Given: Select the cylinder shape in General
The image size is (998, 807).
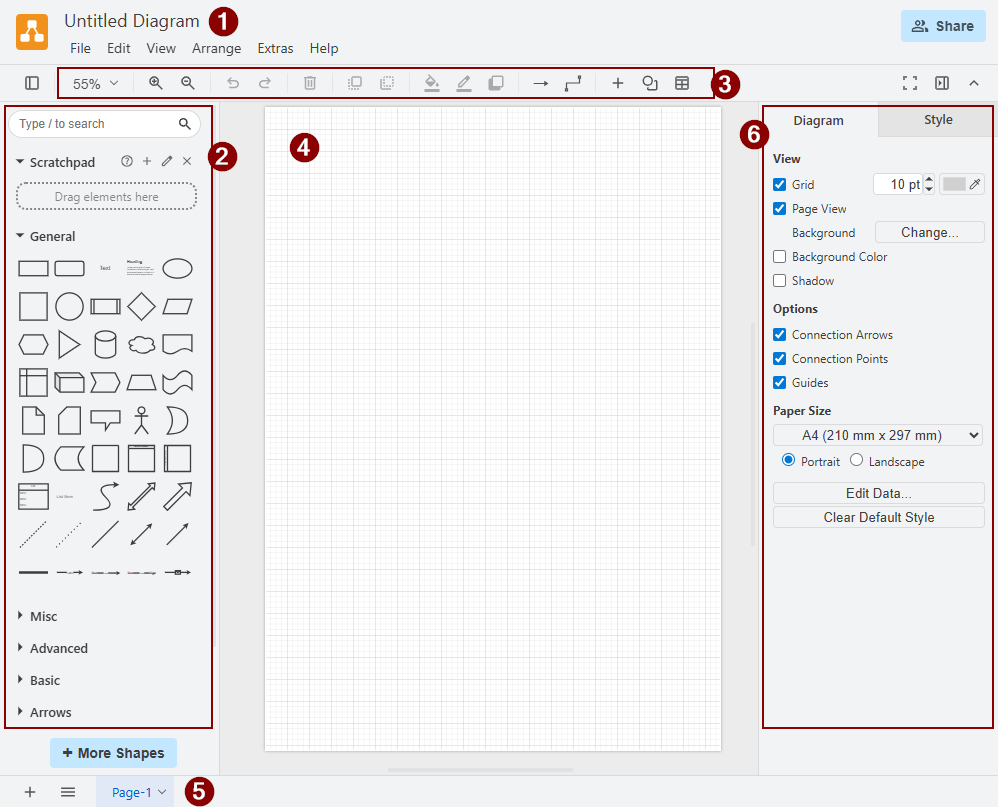Looking at the screenshot, I should coord(105,345).
